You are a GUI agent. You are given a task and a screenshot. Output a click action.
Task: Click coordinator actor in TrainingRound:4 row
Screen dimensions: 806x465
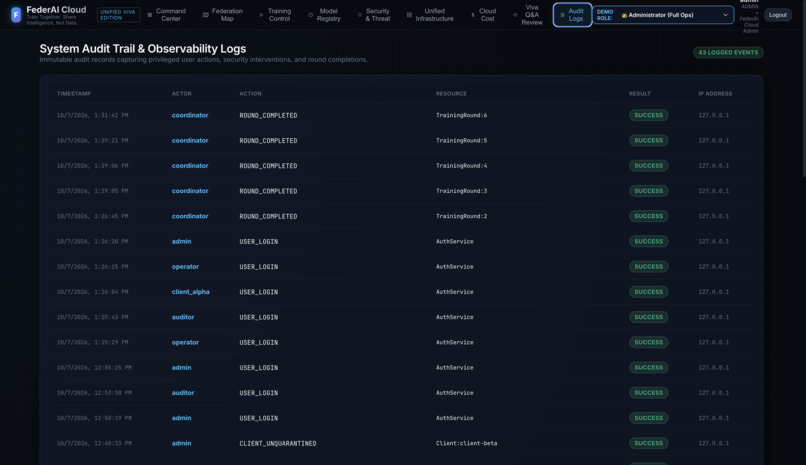pos(190,165)
